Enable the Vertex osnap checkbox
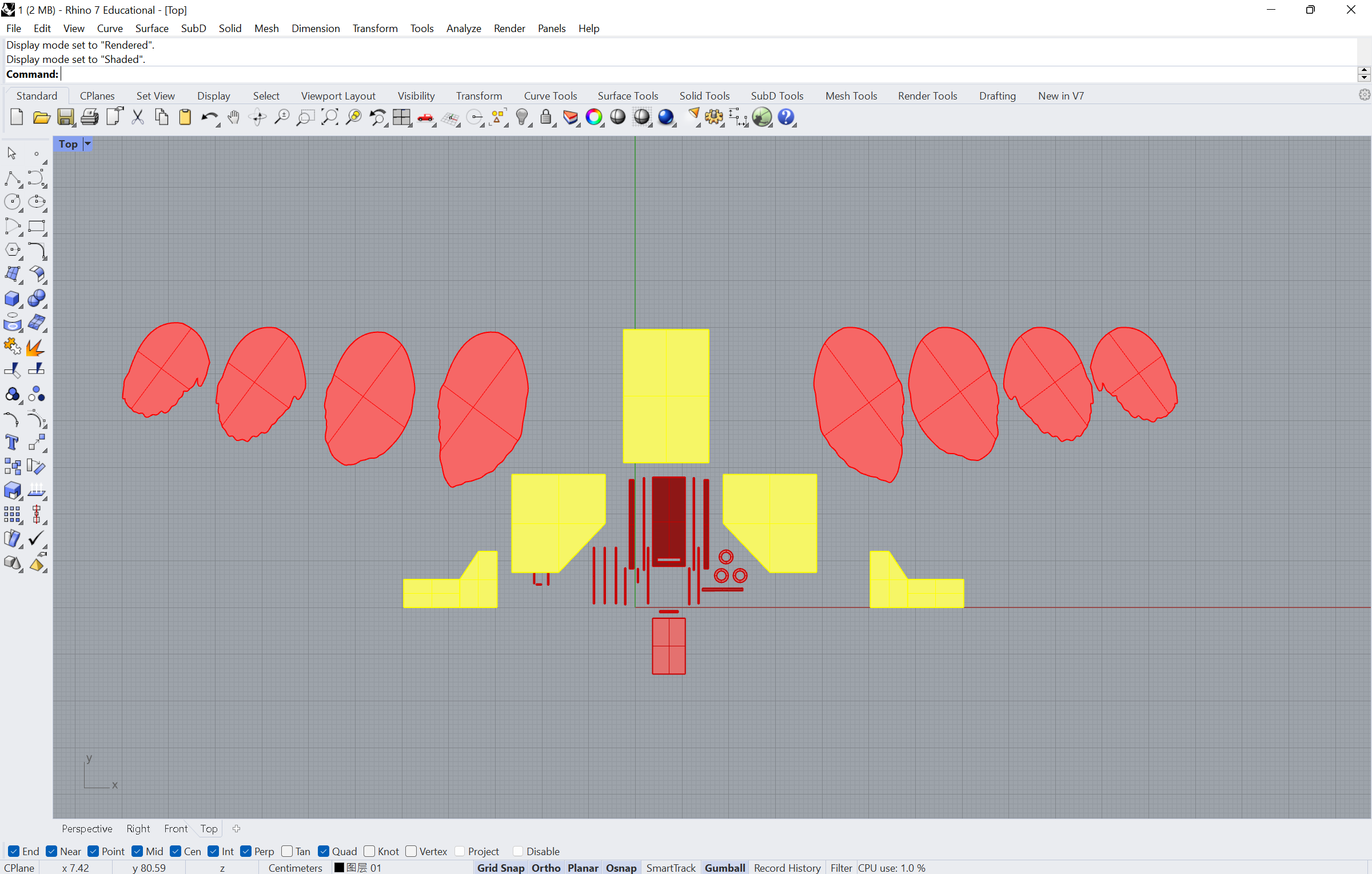Image resolution: width=1372 pixels, height=874 pixels. click(x=411, y=851)
